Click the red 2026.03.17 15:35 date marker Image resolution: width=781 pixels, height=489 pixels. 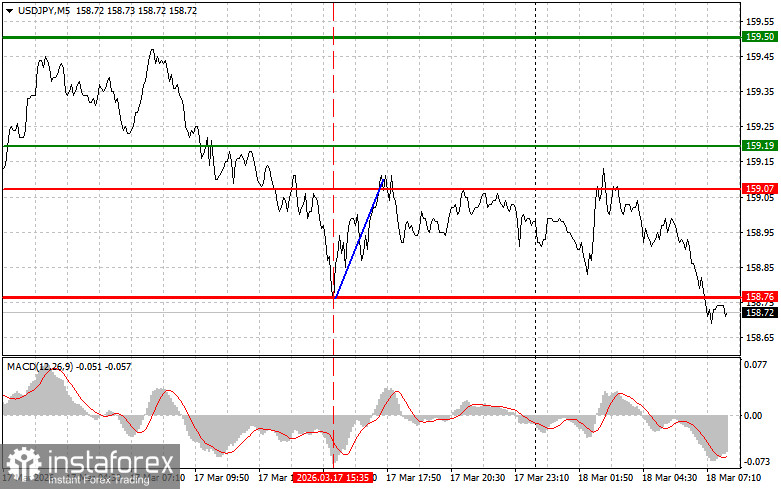click(x=333, y=478)
